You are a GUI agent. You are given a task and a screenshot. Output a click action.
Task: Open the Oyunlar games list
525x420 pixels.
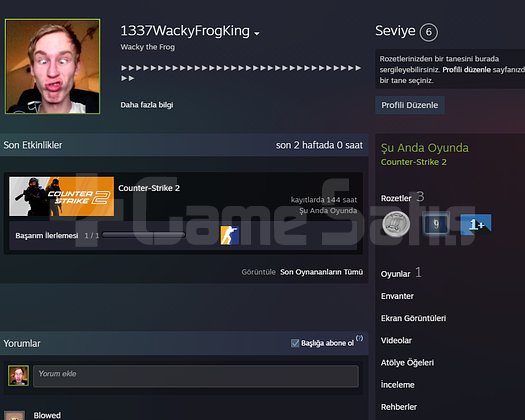coord(395,274)
